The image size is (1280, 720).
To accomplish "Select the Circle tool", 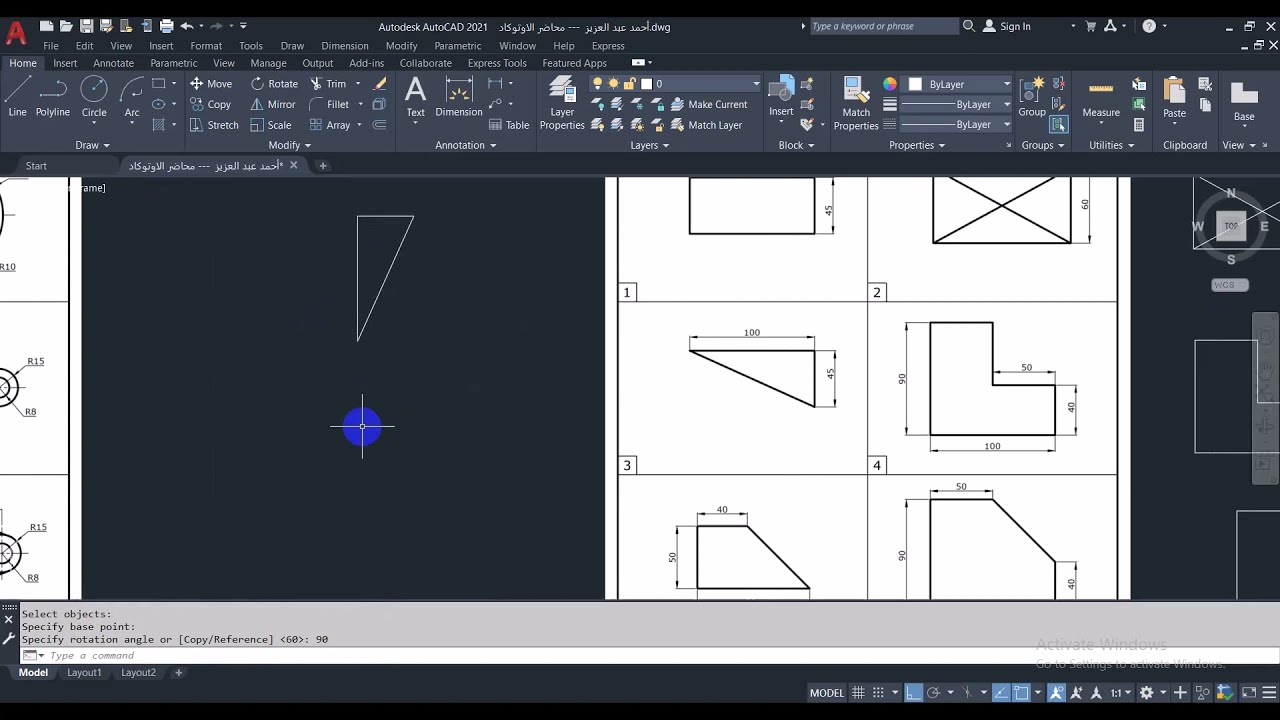I will tap(94, 97).
